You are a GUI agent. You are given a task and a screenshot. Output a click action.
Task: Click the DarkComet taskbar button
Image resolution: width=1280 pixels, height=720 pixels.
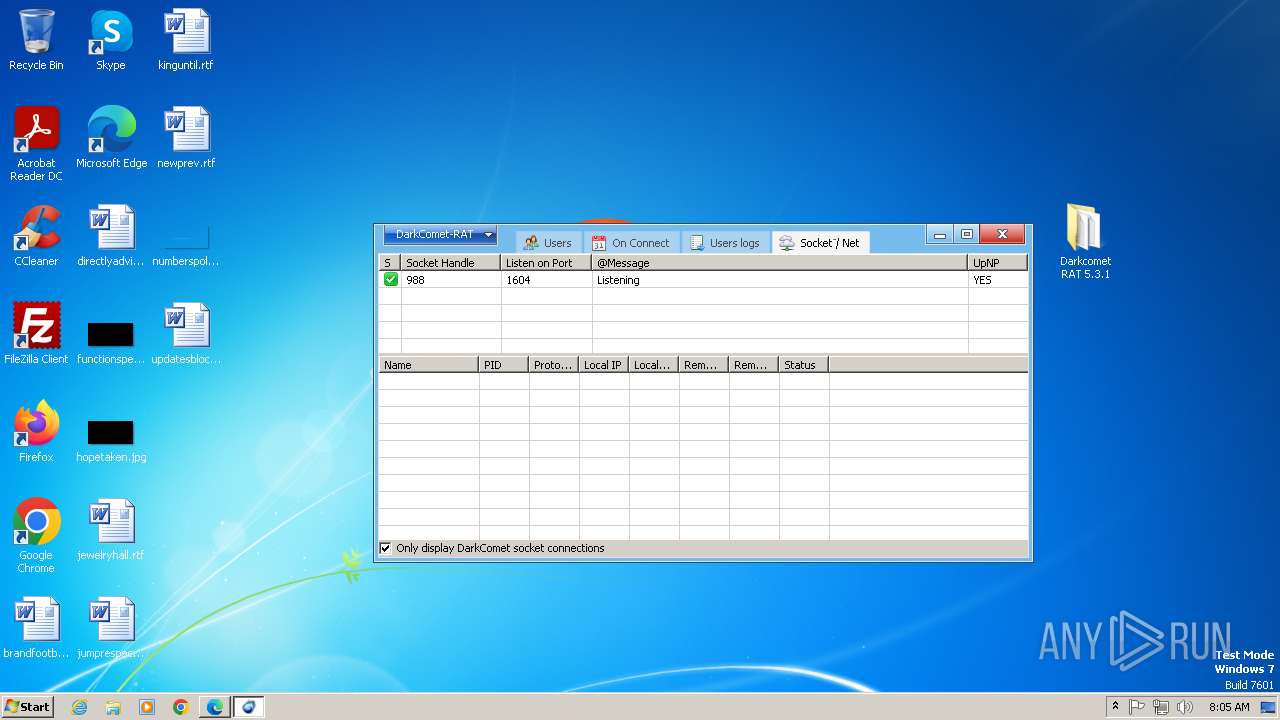tap(249, 707)
